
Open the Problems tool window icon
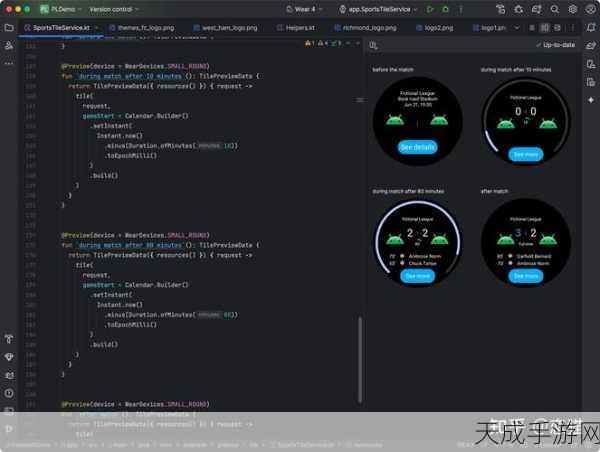[9, 393]
